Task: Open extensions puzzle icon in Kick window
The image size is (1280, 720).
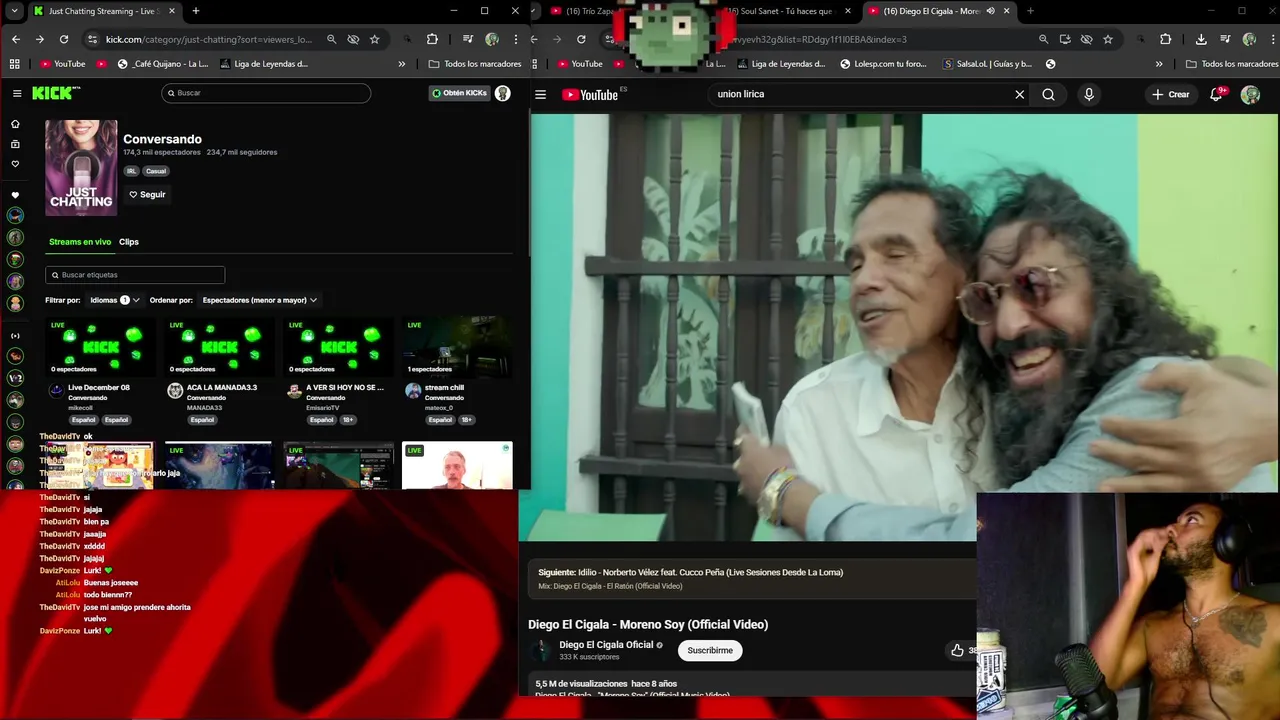Action: (x=432, y=39)
